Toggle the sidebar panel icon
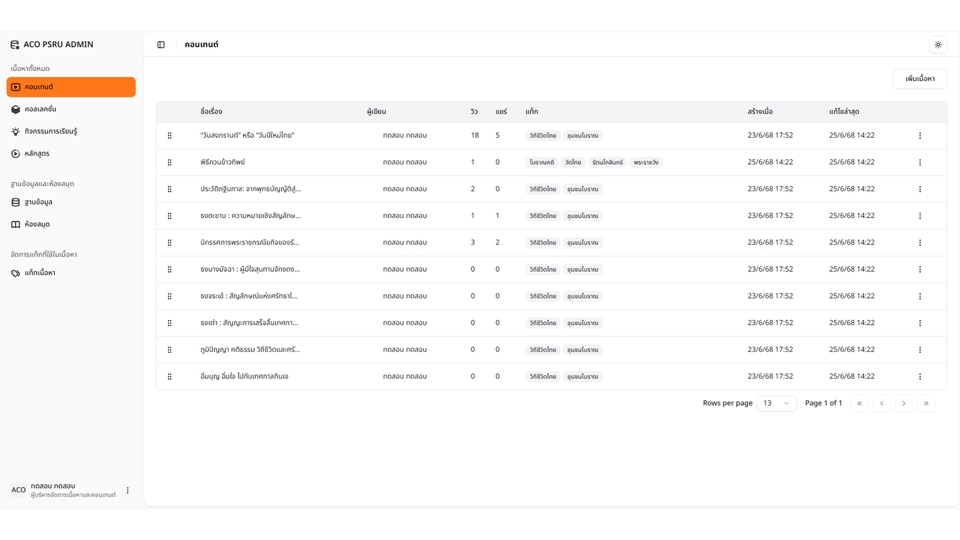Screen dimensions: 960x540 (161, 45)
